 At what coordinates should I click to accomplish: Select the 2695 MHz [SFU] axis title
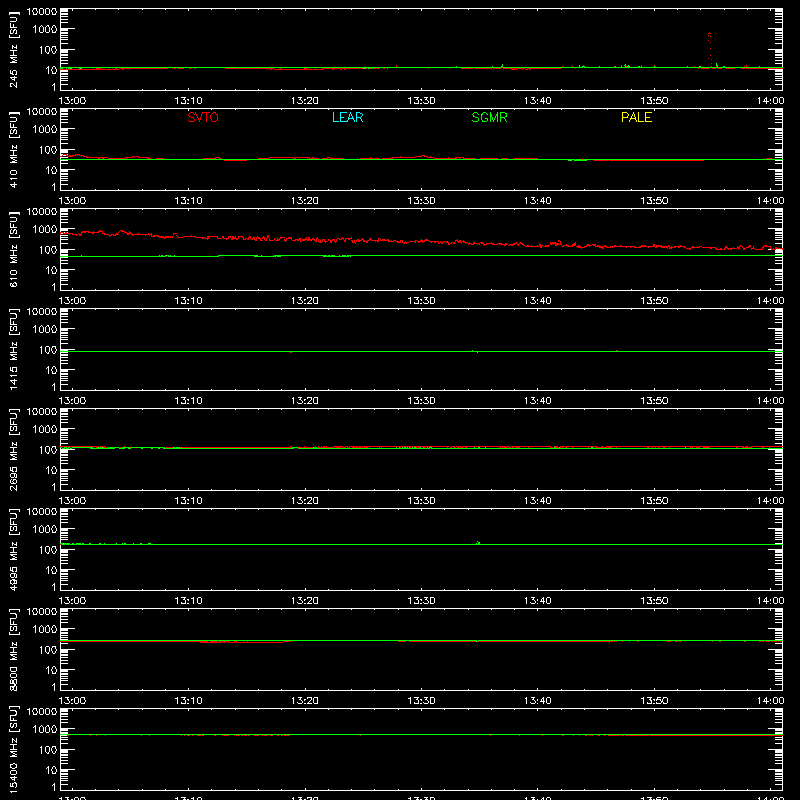click(x=13, y=449)
